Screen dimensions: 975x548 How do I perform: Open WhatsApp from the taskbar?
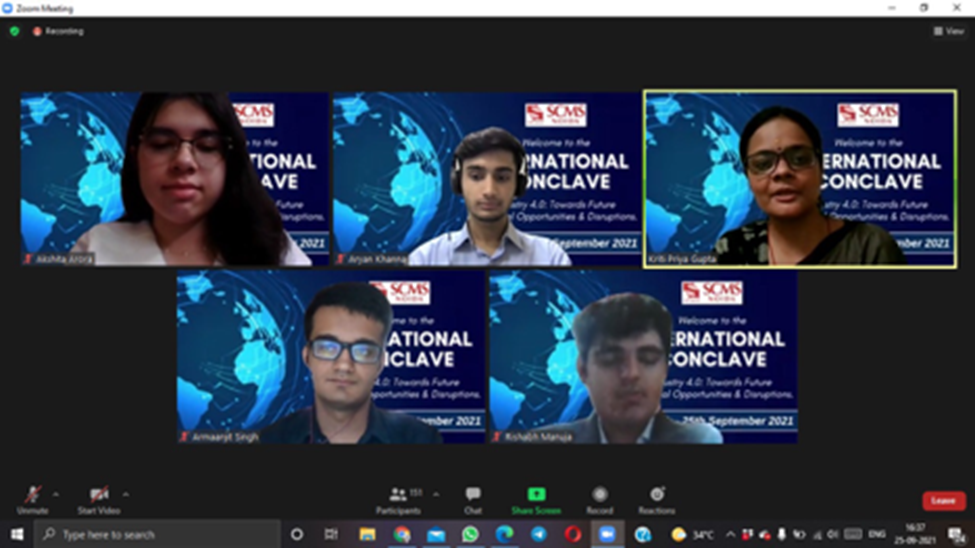[x=470, y=535]
